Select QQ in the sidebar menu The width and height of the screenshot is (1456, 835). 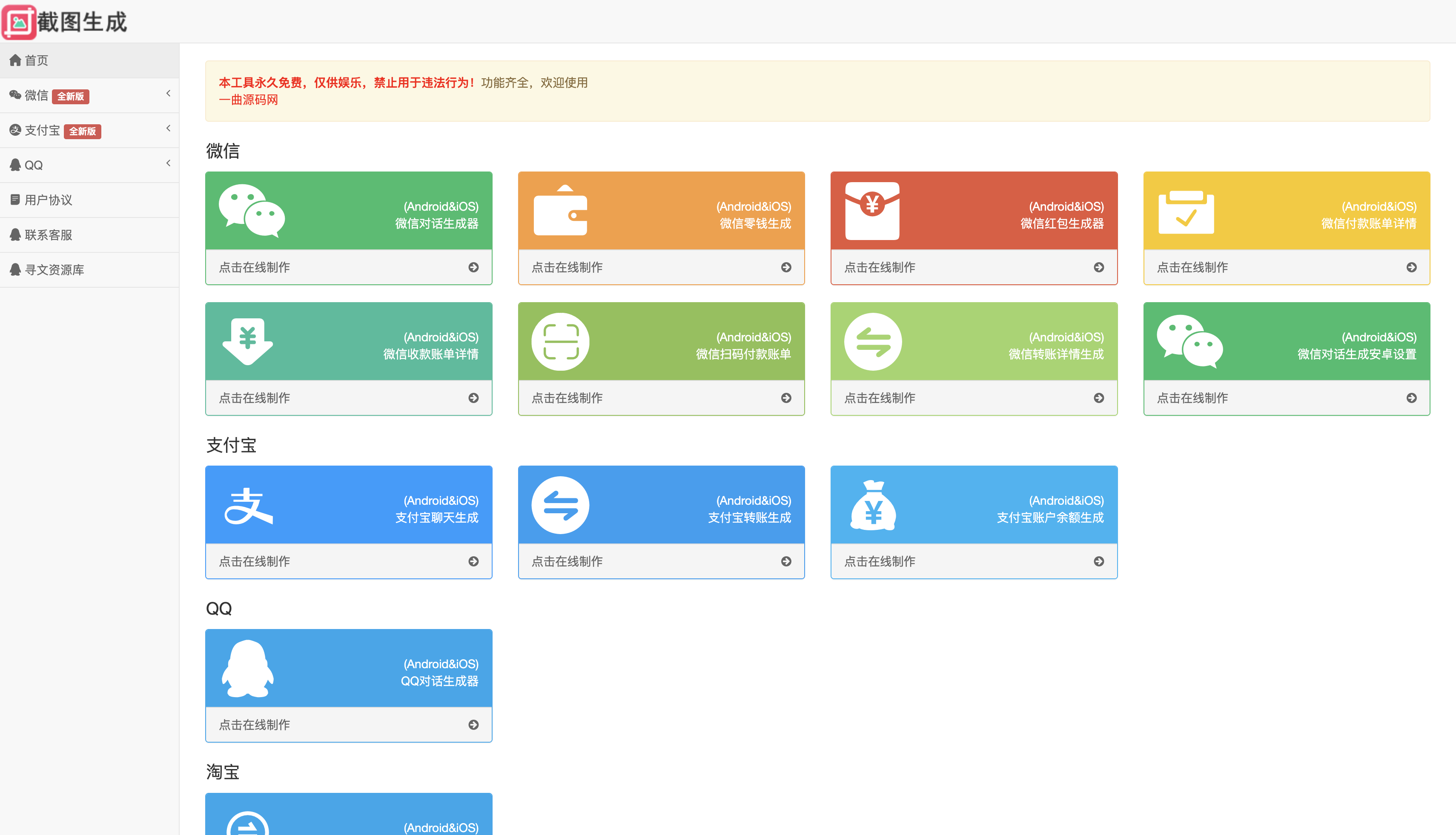(89, 165)
